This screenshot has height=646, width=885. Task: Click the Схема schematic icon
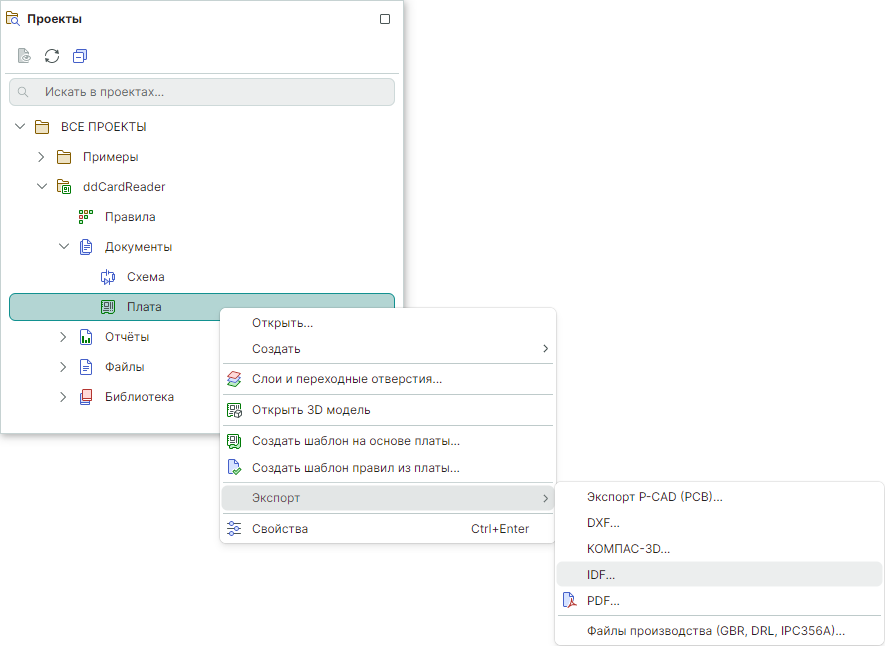tap(108, 277)
